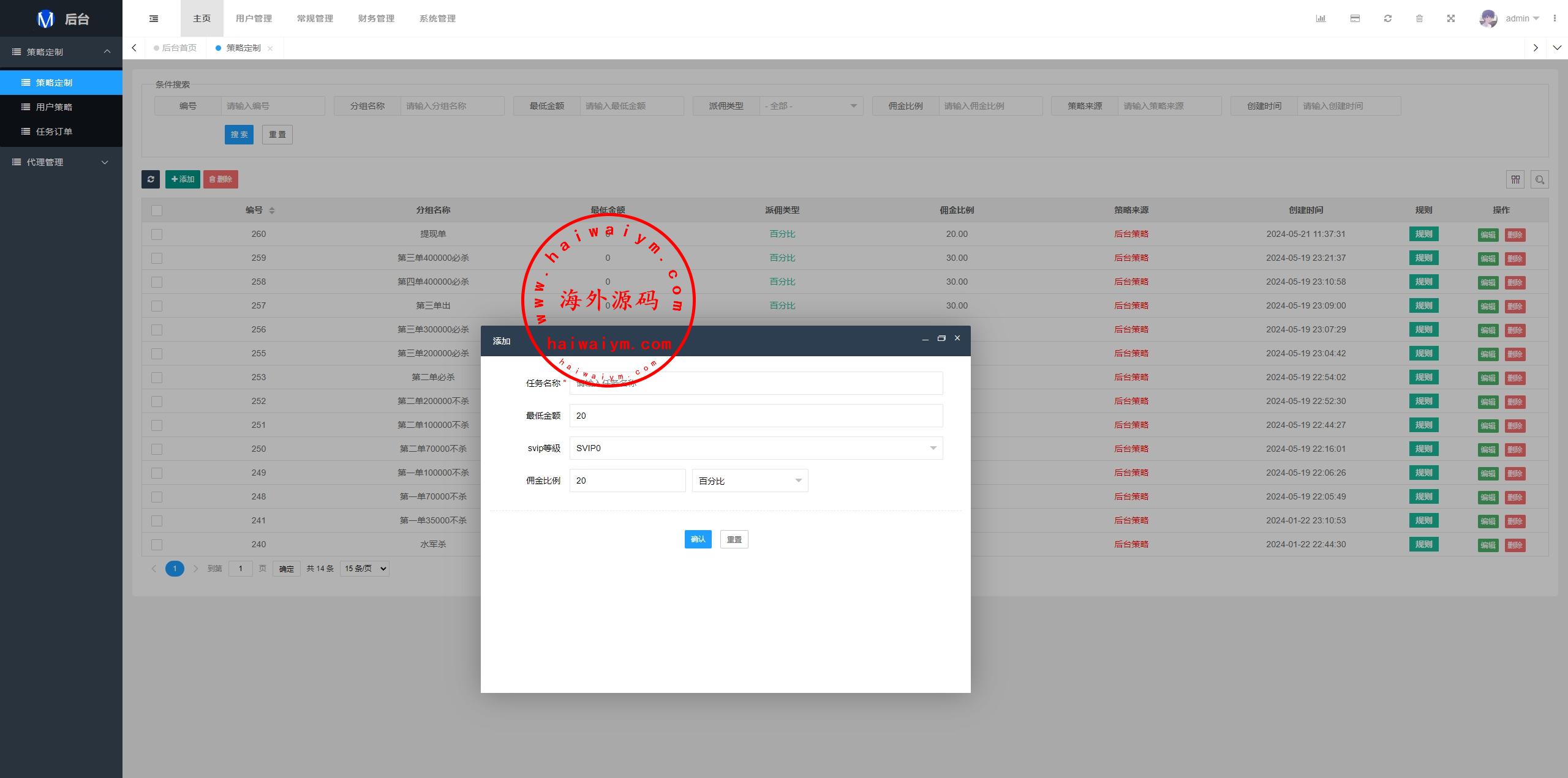
Task: Click 重置 reset button in dialog
Action: [x=734, y=539]
